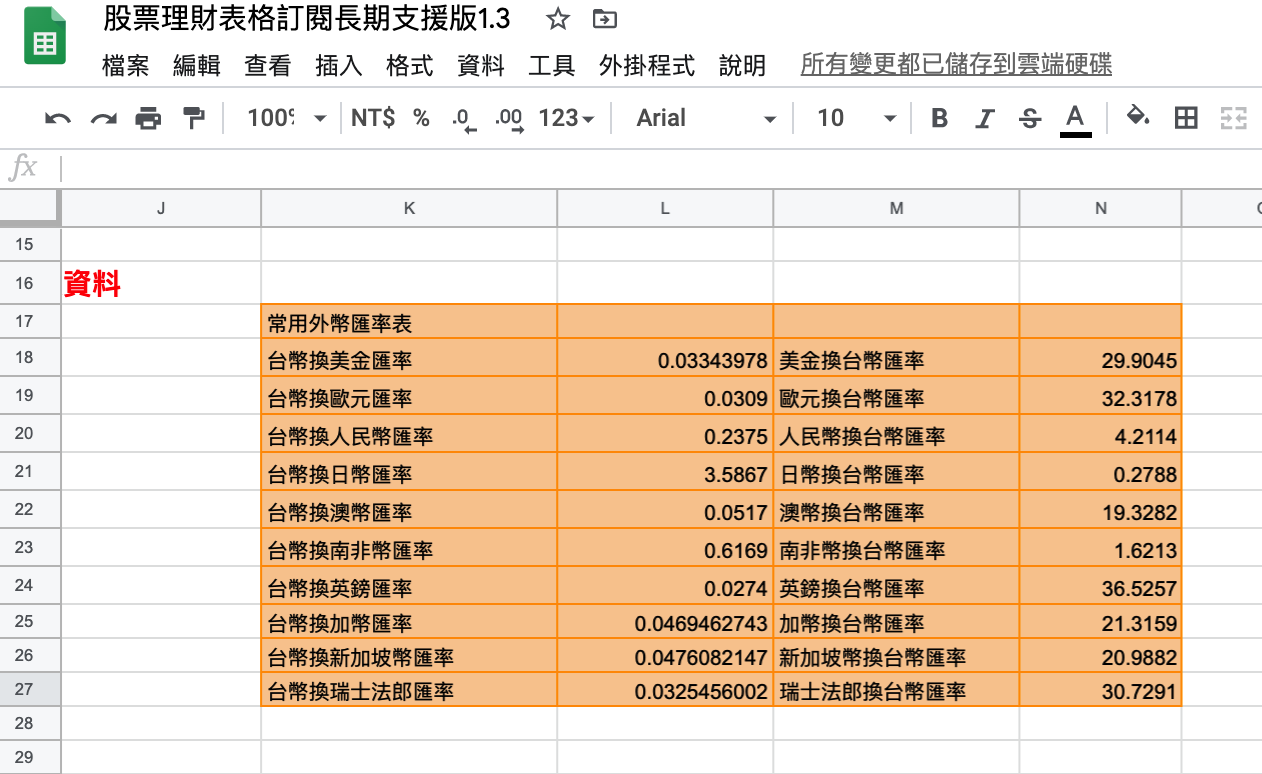Select the red 資料 cell
1262x774 pixels.
tap(161, 284)
